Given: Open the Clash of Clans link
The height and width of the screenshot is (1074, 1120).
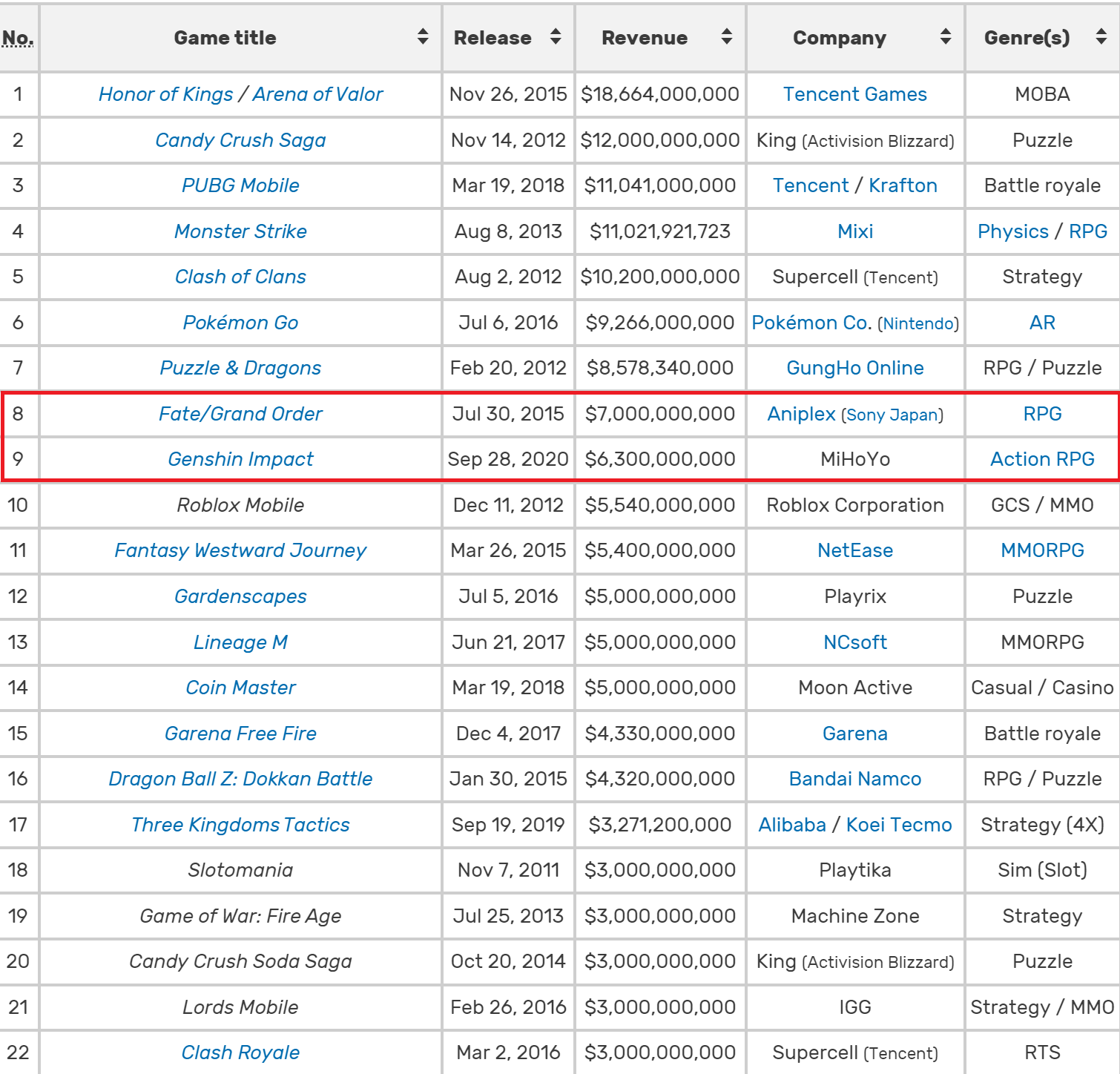Looking at the screenshot, I should [x=240, y=277].
